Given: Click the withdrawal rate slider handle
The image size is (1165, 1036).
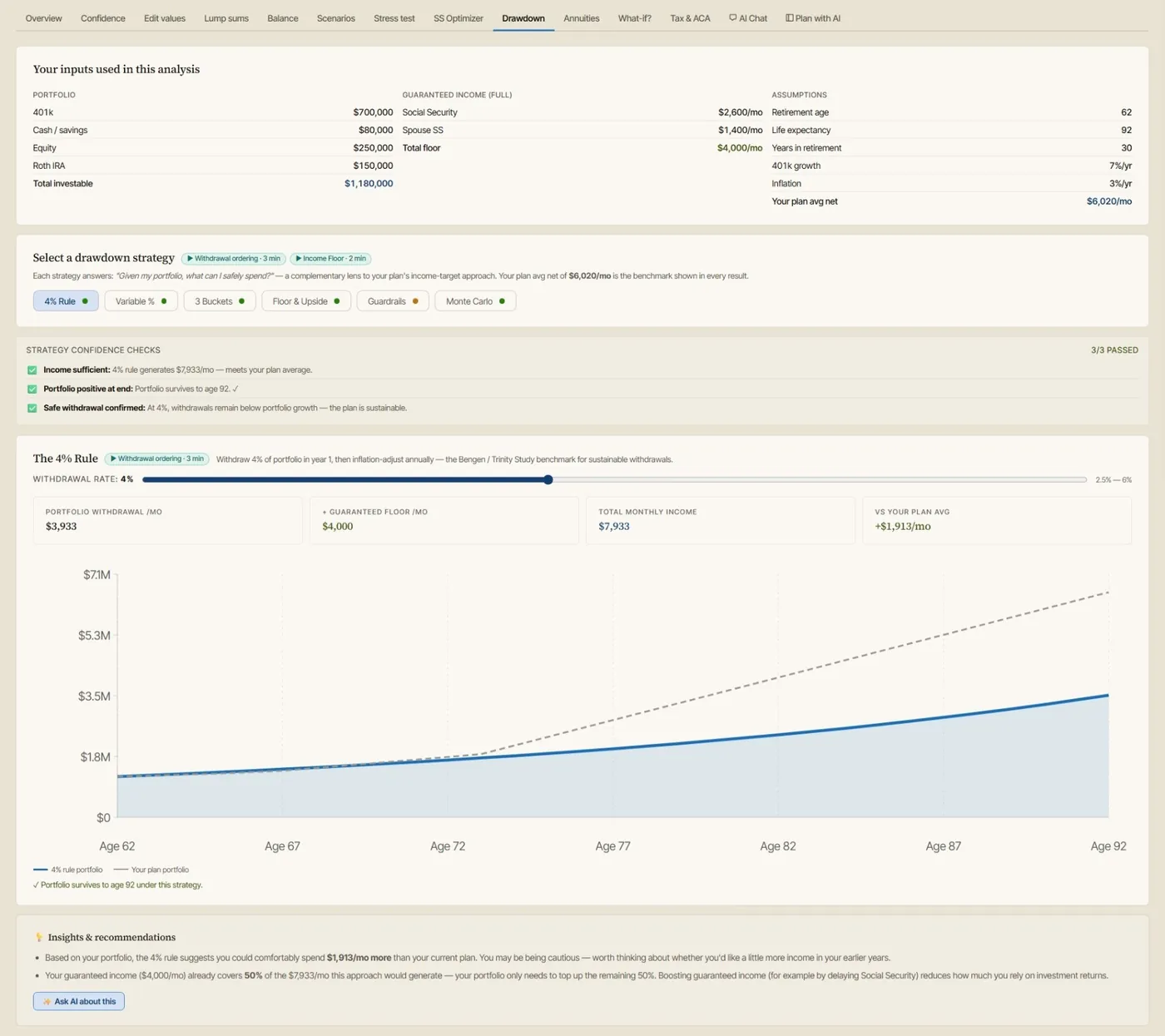Looking at the screenshot, I should pyautogui.click(x=548, y=479).
